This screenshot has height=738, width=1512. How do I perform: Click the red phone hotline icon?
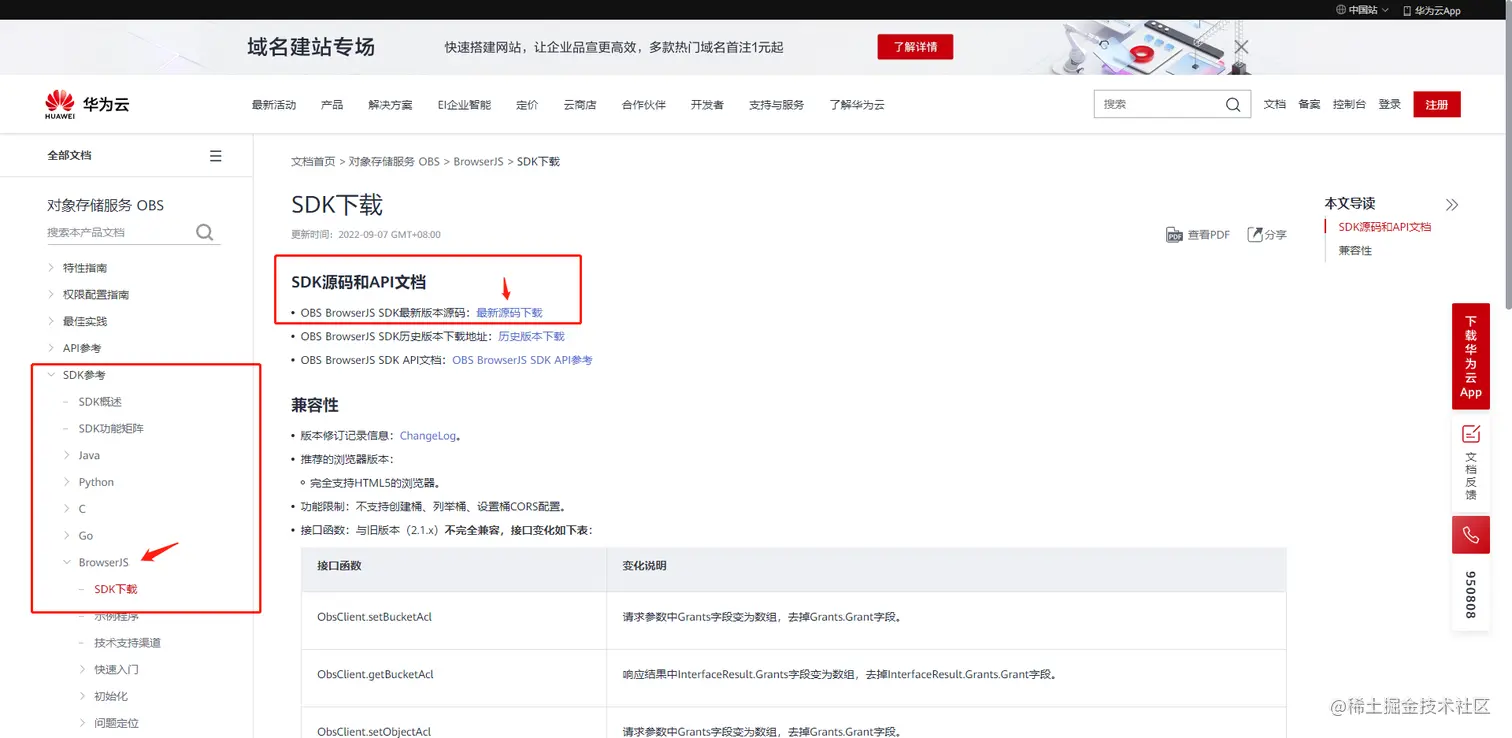pos(1471,535)
